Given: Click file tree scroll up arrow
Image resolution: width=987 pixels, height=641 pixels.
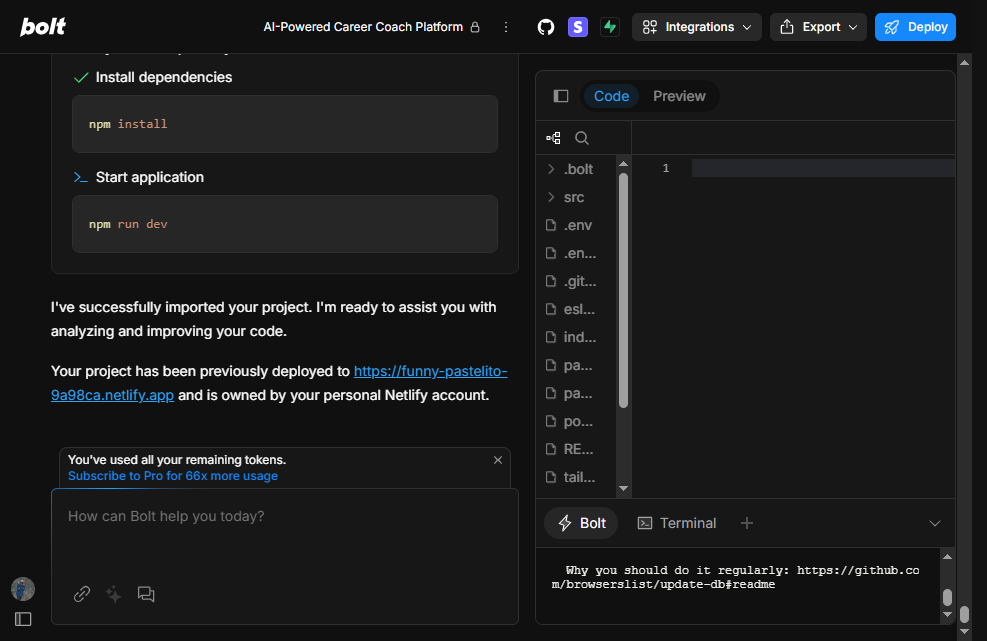Looking at the screenshot, I should tap(623, 164).
